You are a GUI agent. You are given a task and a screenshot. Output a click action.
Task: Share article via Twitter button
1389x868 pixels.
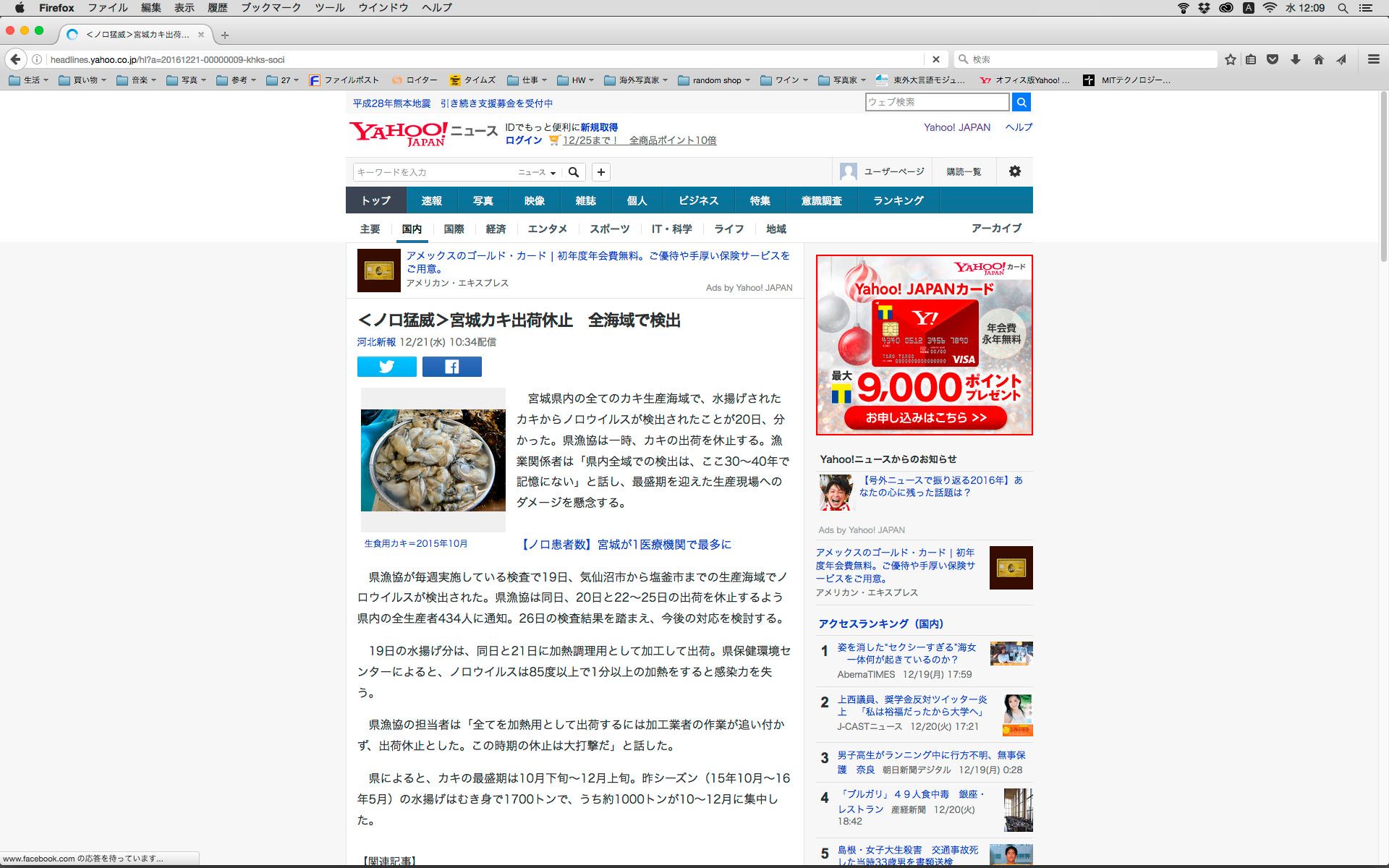tap(386, 367)
